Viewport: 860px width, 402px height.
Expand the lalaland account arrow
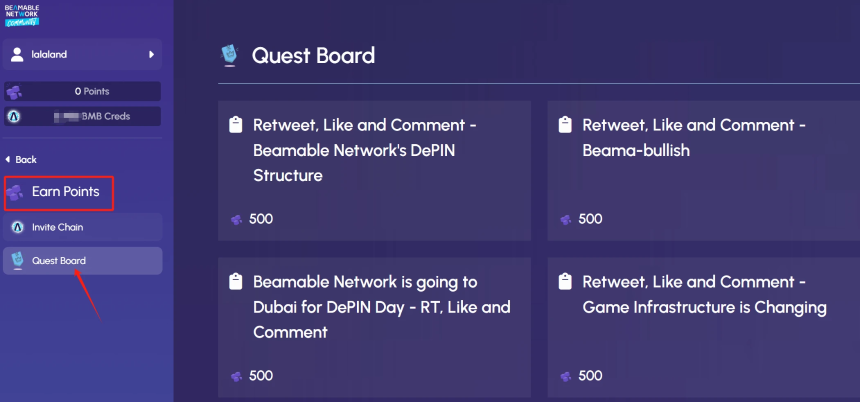point(151,55)
